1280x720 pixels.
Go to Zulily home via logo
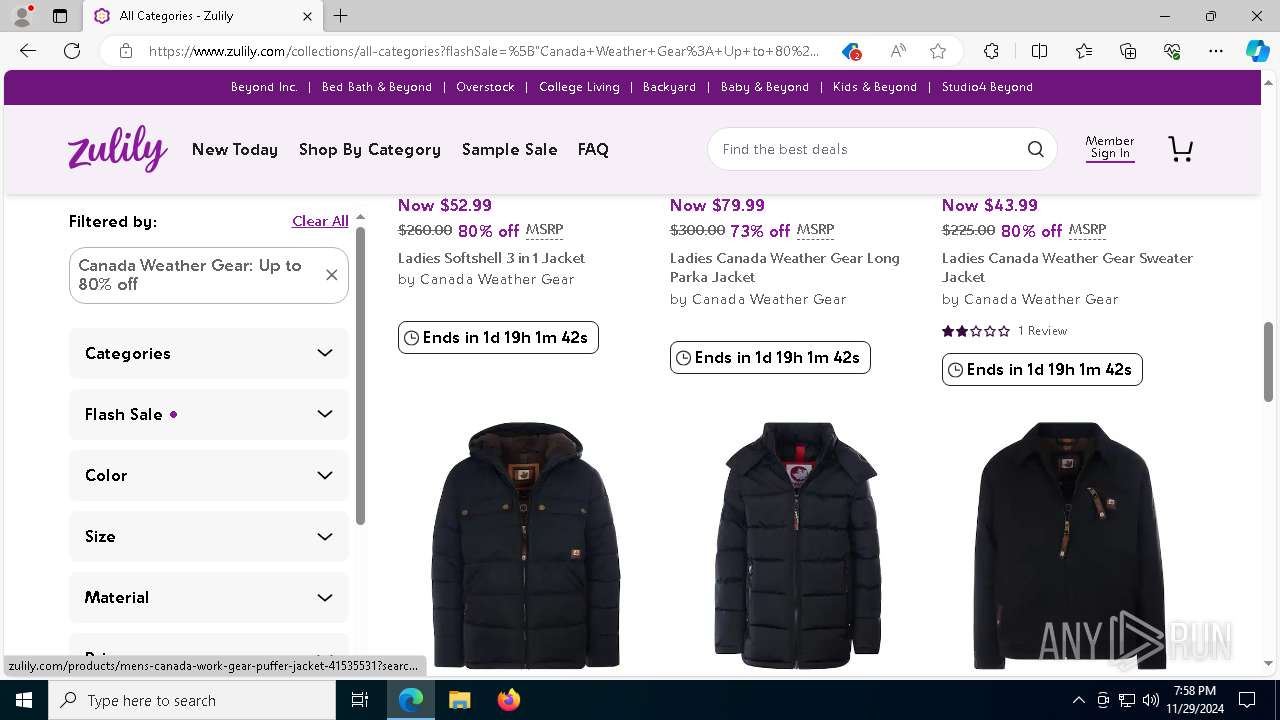click(x=118, y=149)
